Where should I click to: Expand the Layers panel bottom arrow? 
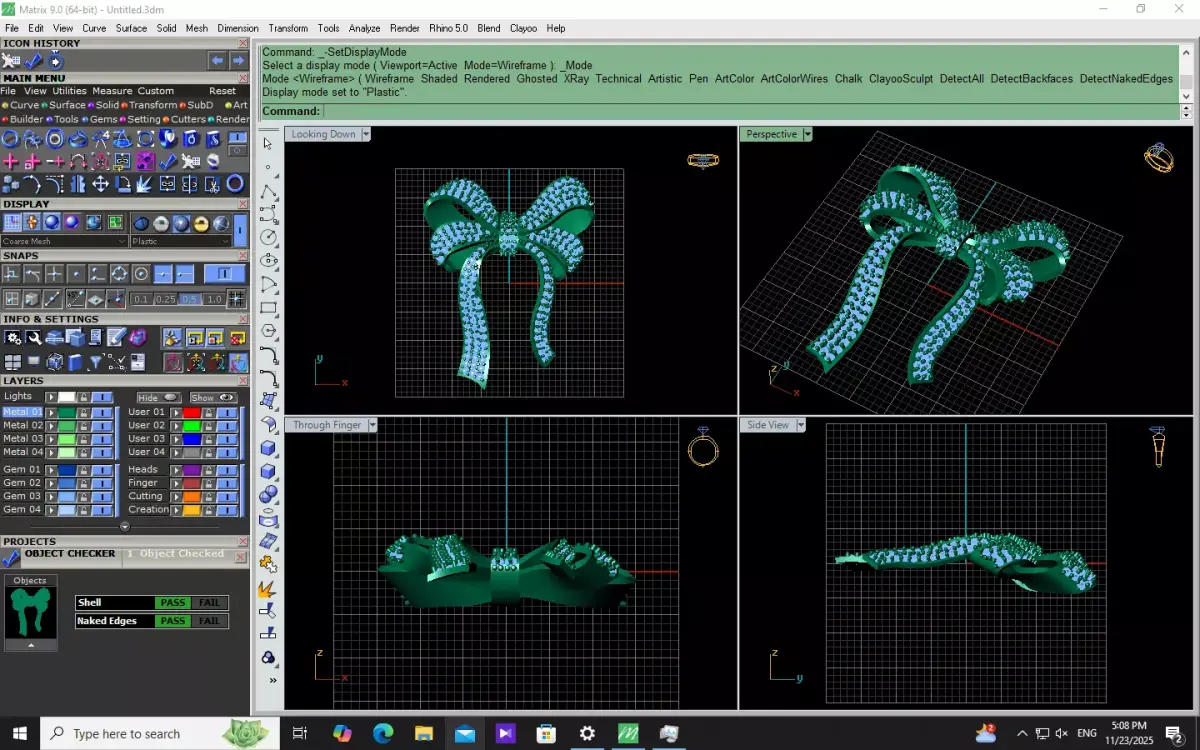point(125,527)
